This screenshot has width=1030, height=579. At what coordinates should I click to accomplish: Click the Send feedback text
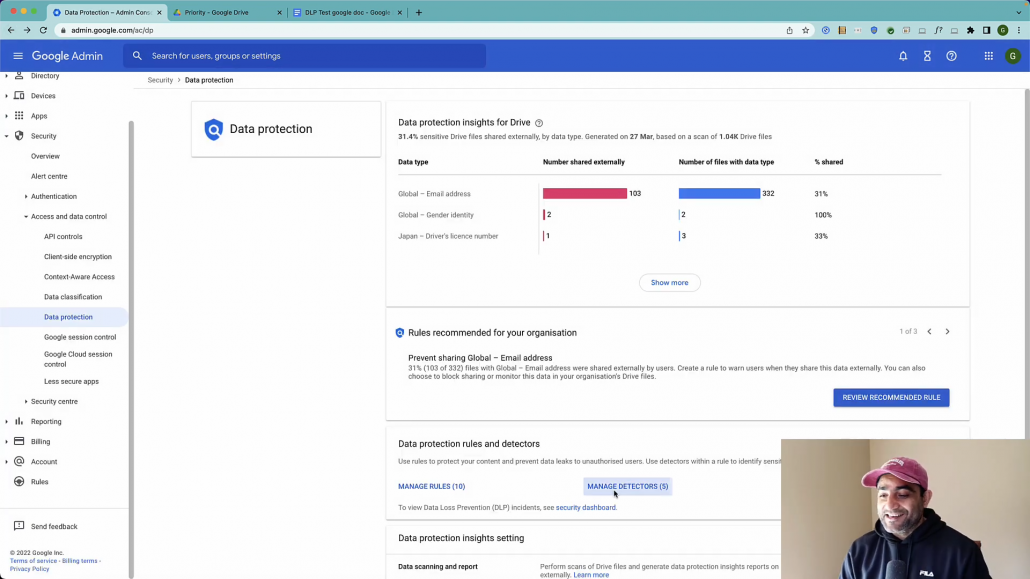coord(54,526)
